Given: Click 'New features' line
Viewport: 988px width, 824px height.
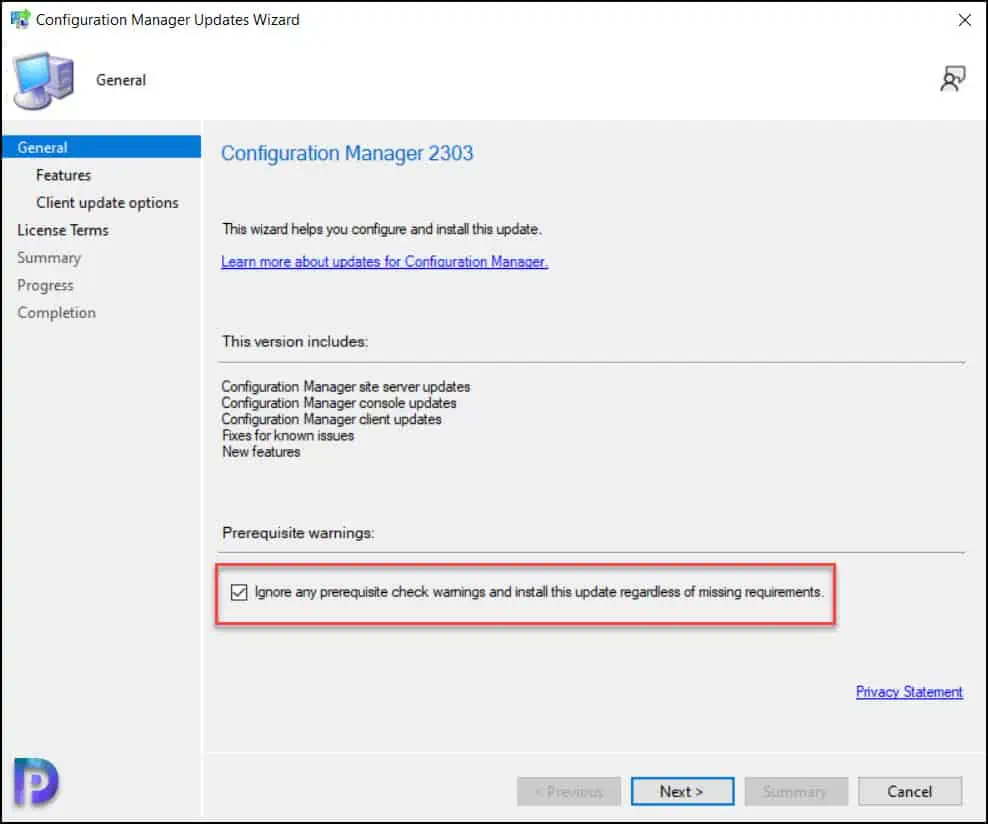Looking at the screenshot, I should (x=261, y=452).
